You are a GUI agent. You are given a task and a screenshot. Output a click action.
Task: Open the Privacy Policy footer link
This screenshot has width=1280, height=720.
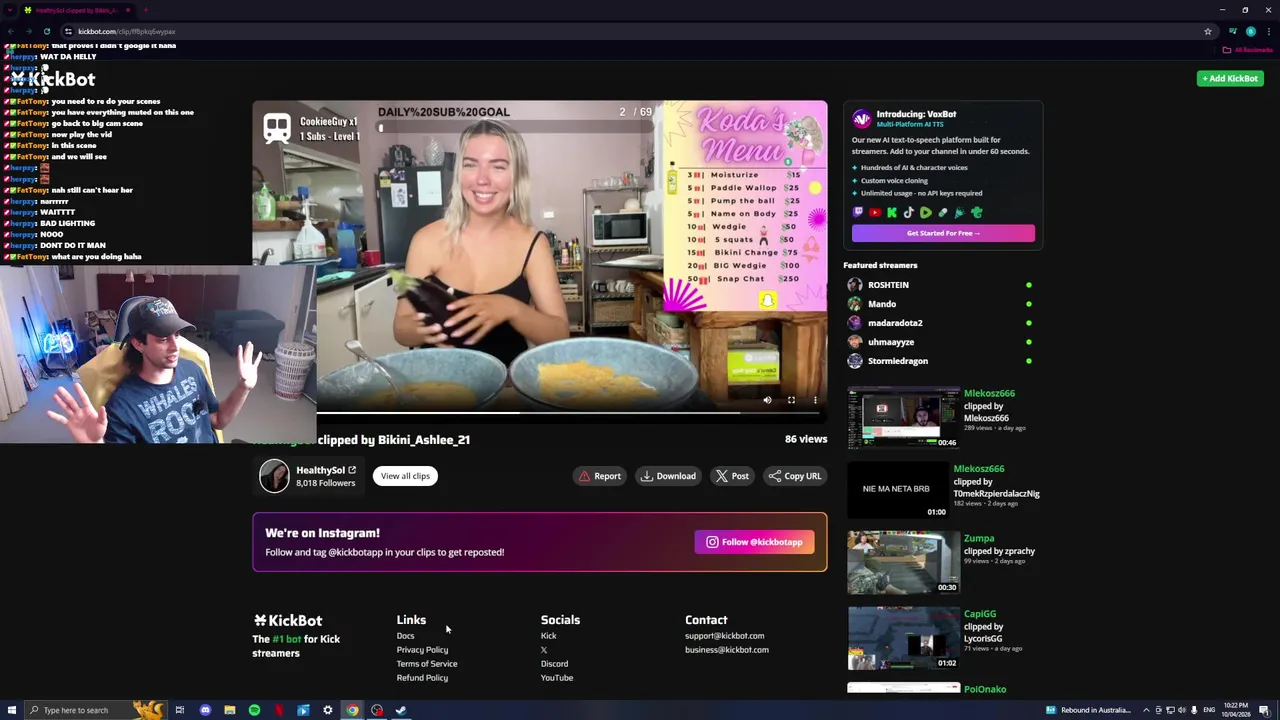[x=422, y=650]
